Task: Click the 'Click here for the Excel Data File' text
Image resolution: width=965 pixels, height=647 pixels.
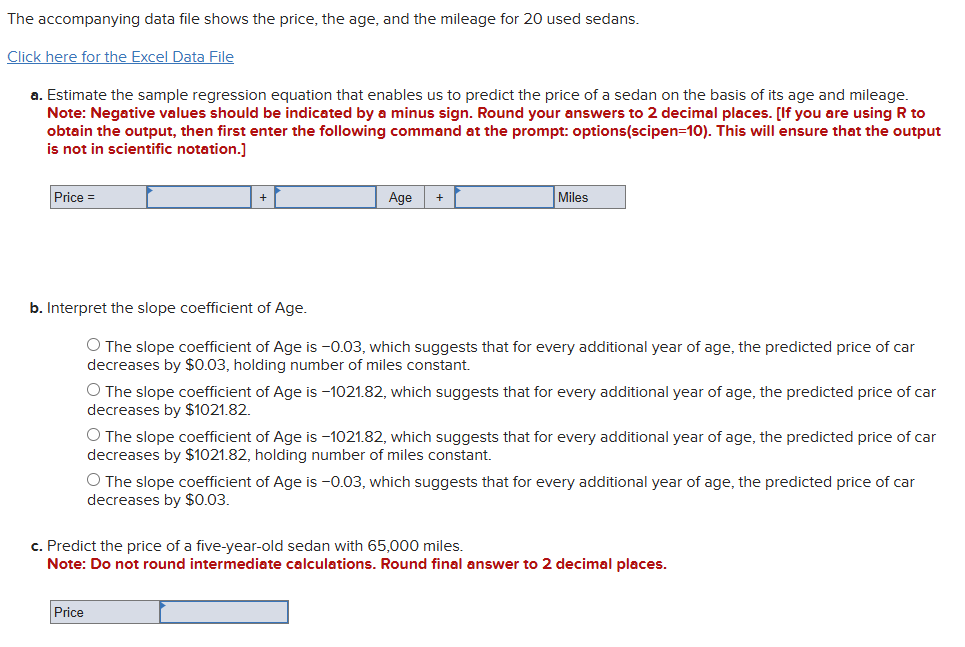Action: pyautogui.click(x=120, y=56)
